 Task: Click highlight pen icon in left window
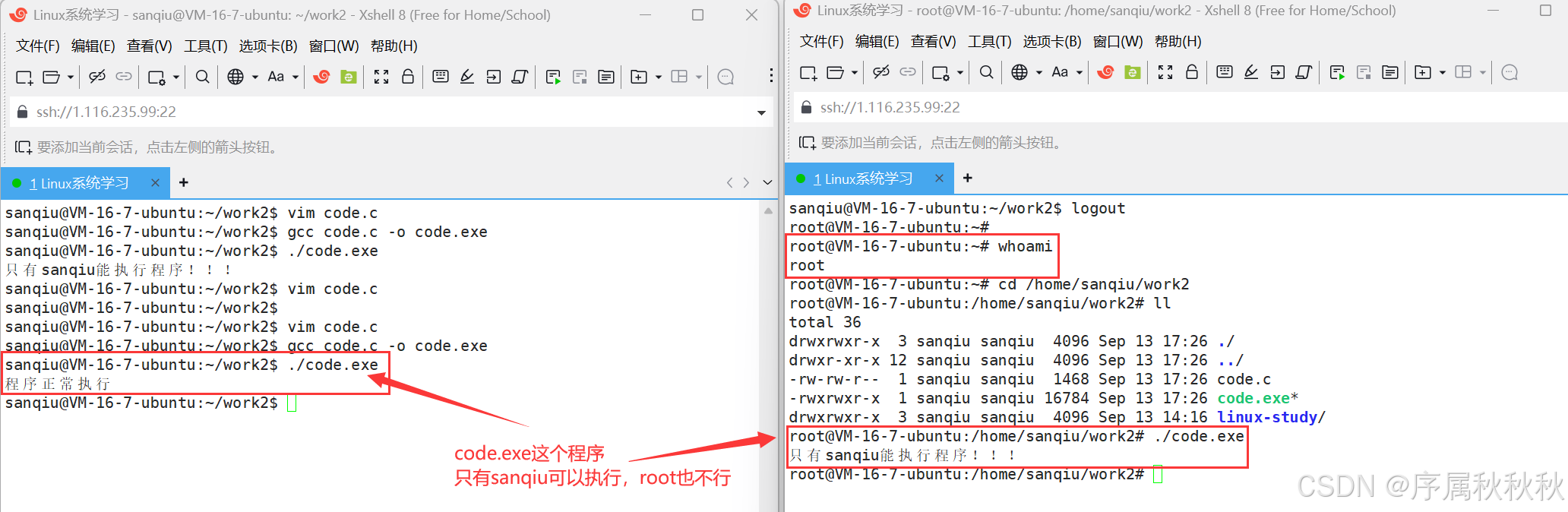tap(467, 77)
